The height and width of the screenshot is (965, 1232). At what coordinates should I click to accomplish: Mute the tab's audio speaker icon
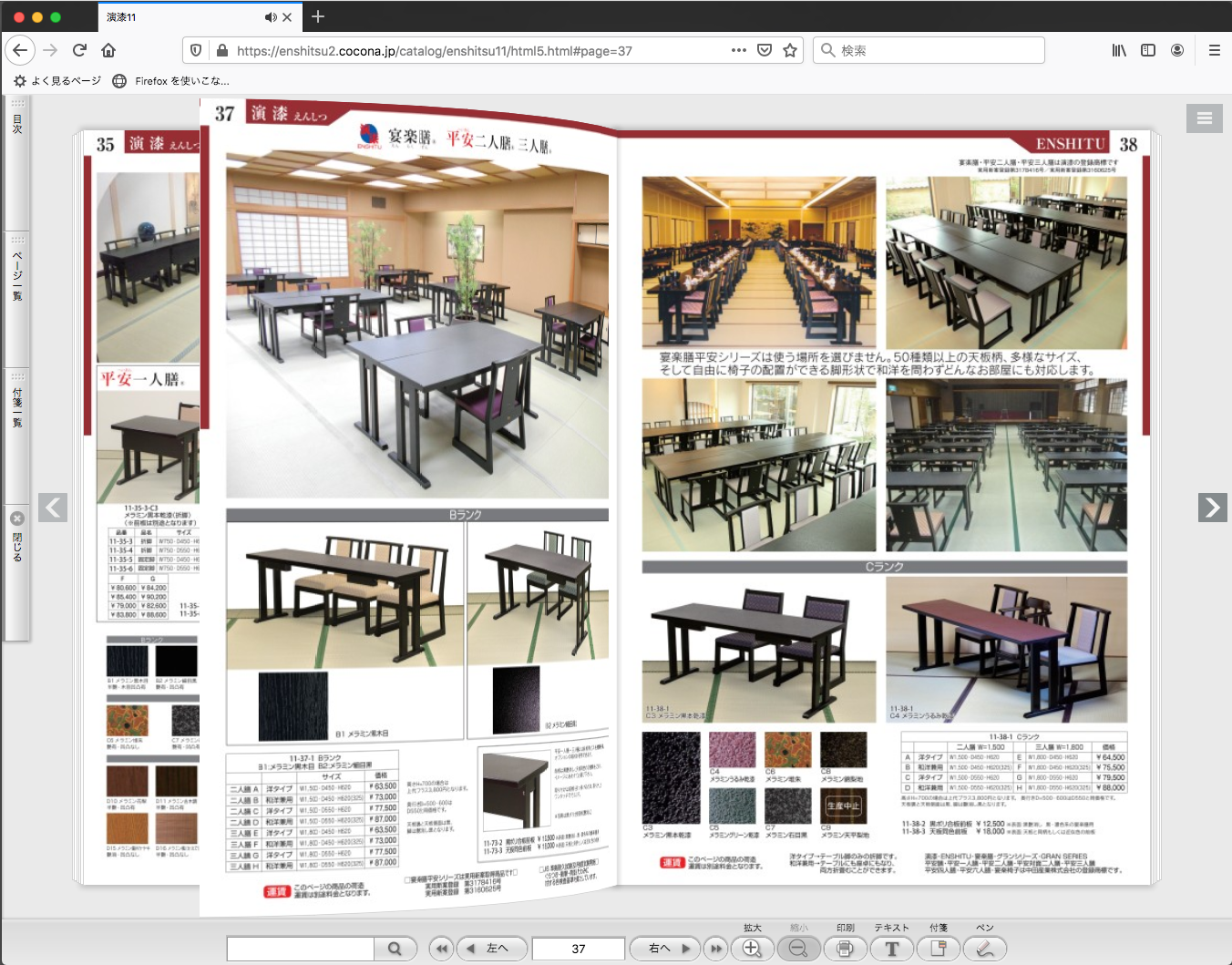[x=271, y=17]
